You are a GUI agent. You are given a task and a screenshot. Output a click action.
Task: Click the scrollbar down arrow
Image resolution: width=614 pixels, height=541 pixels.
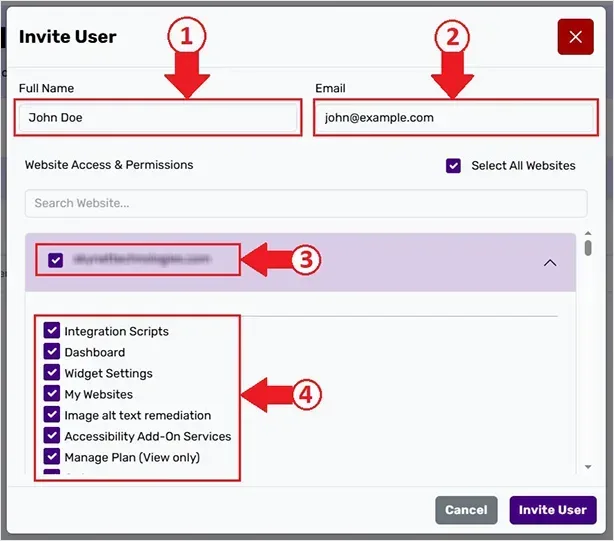click(588, 468)
